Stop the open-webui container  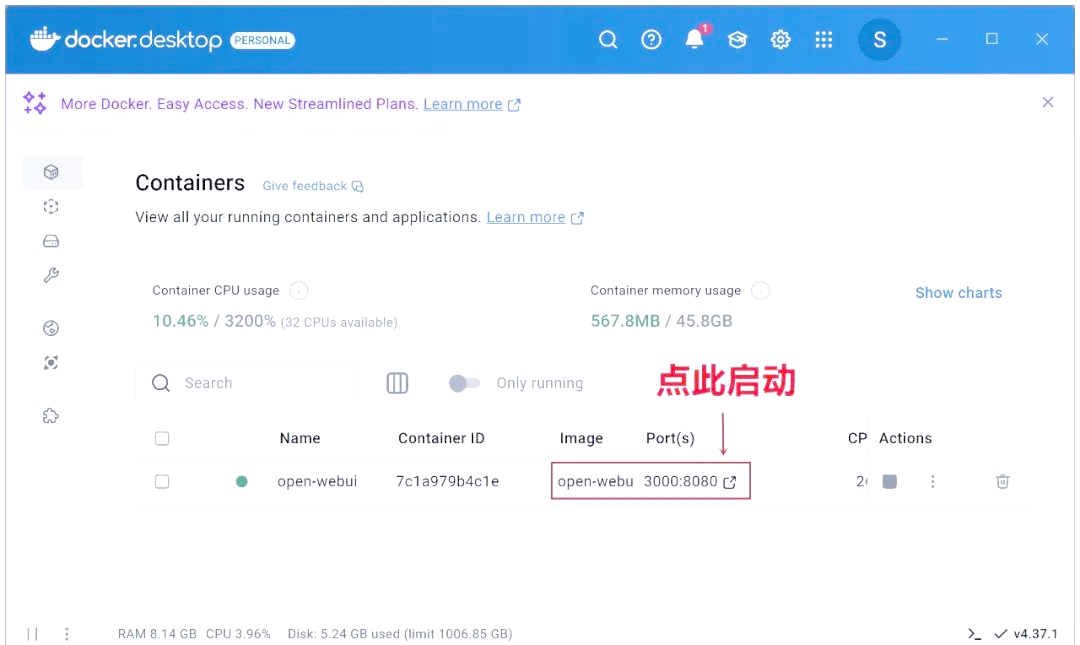point(889,481)
